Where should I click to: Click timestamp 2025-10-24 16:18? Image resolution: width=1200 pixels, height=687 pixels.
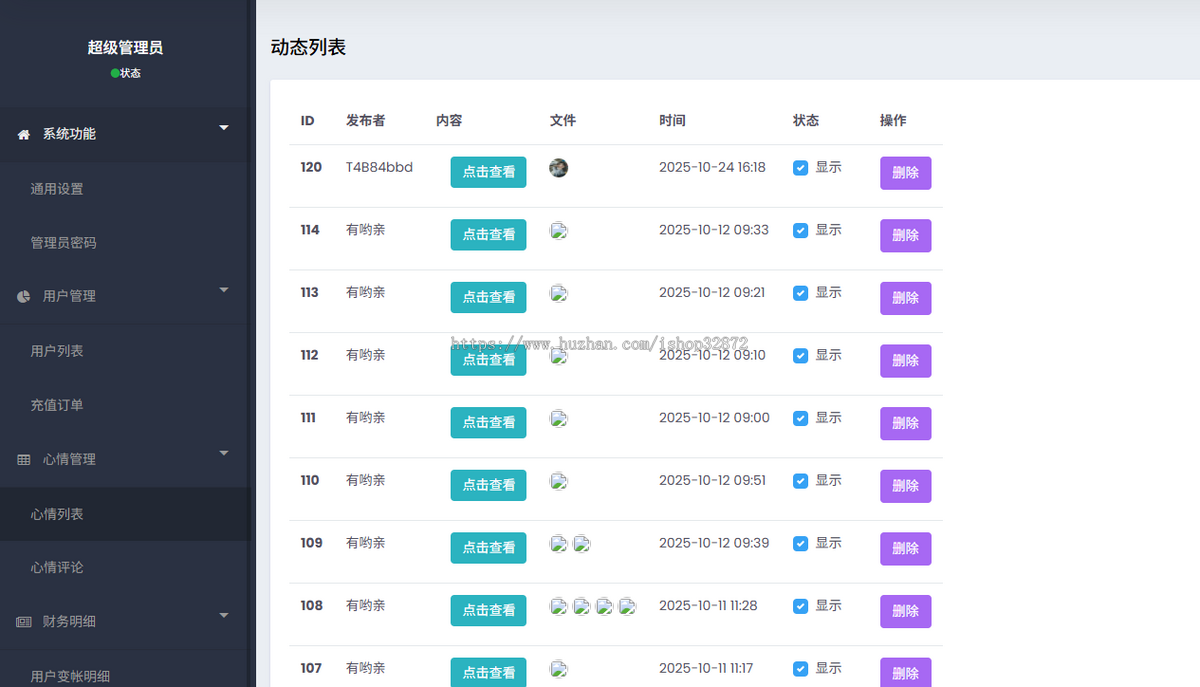712,167
